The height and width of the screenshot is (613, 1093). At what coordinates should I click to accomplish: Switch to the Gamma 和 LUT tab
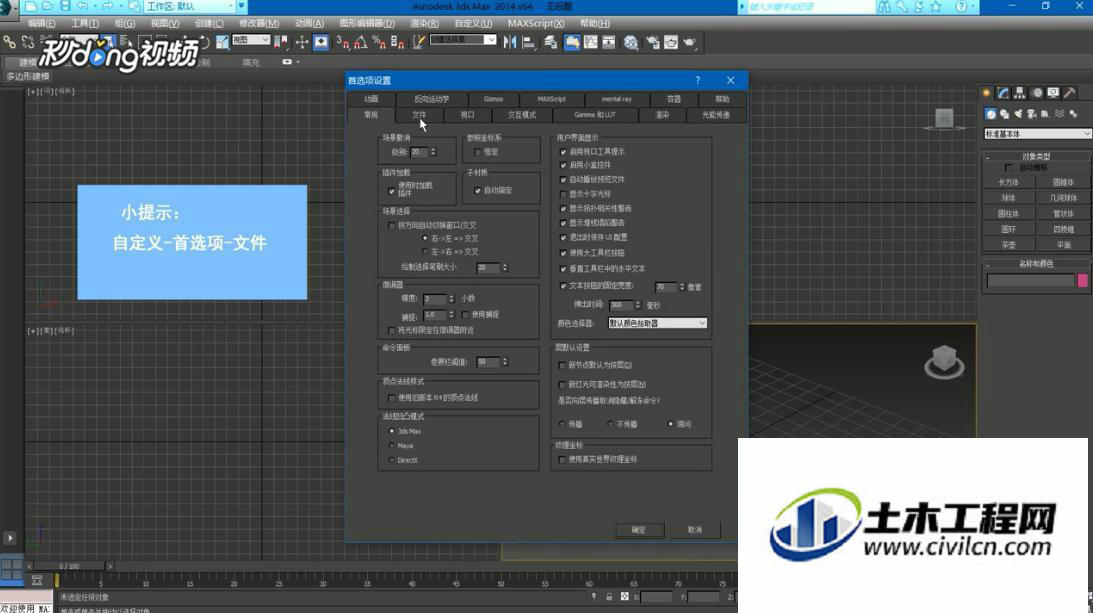tap(595, 115)
